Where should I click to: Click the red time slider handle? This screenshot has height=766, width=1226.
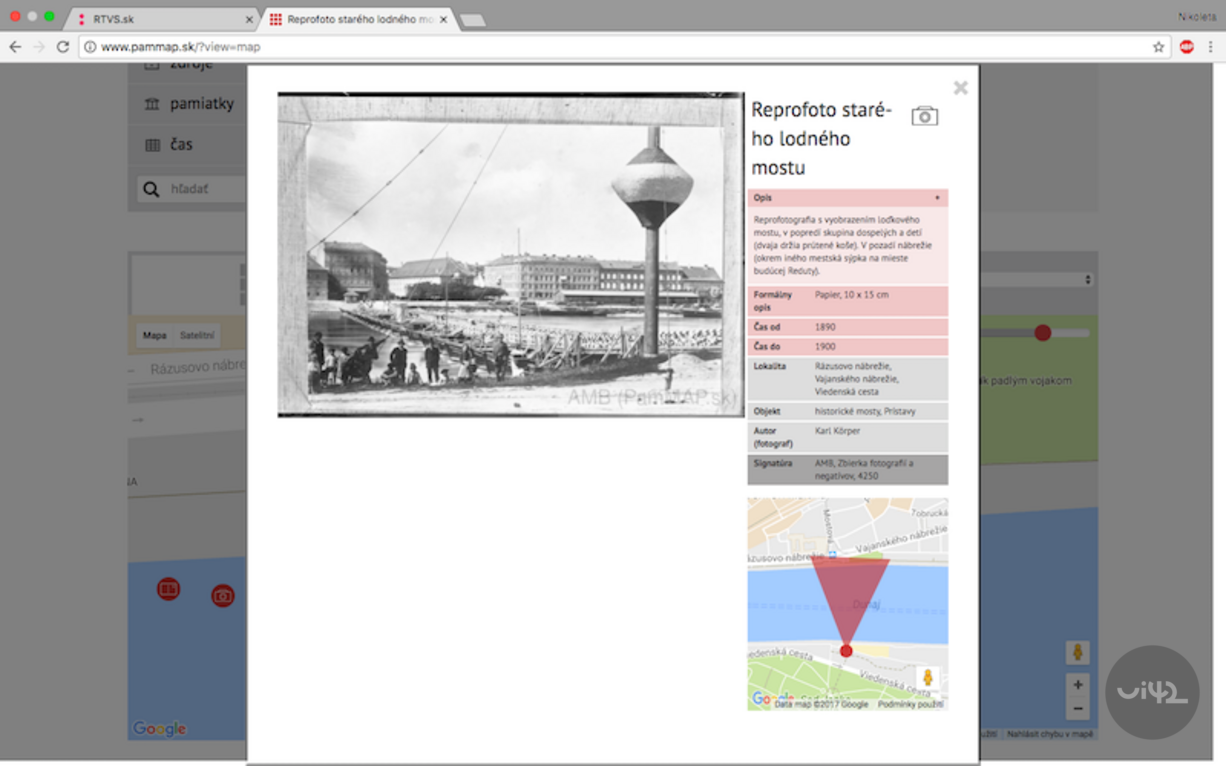pos(1042,333)
